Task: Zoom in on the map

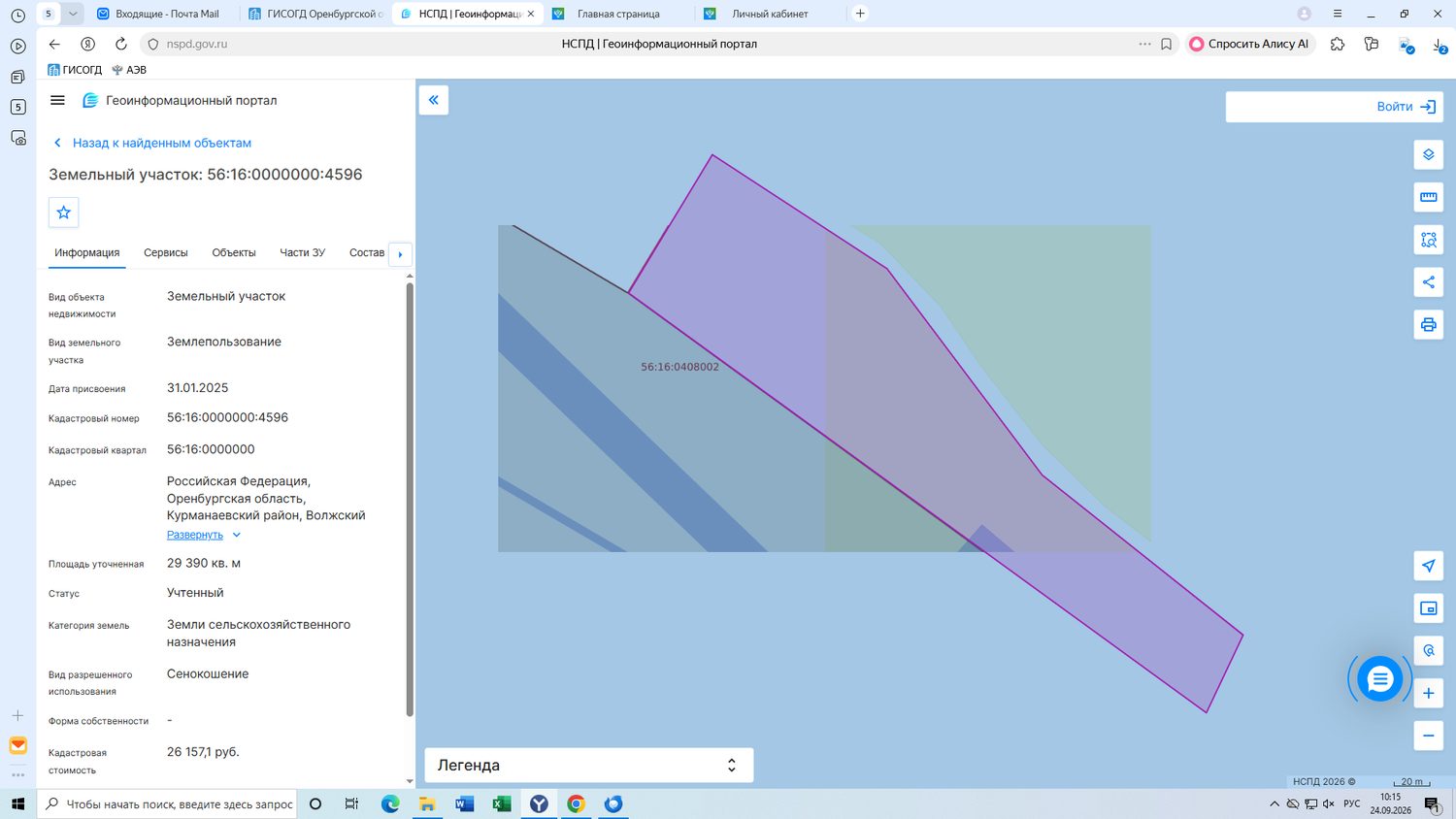Action: (x=1428, y=693)
